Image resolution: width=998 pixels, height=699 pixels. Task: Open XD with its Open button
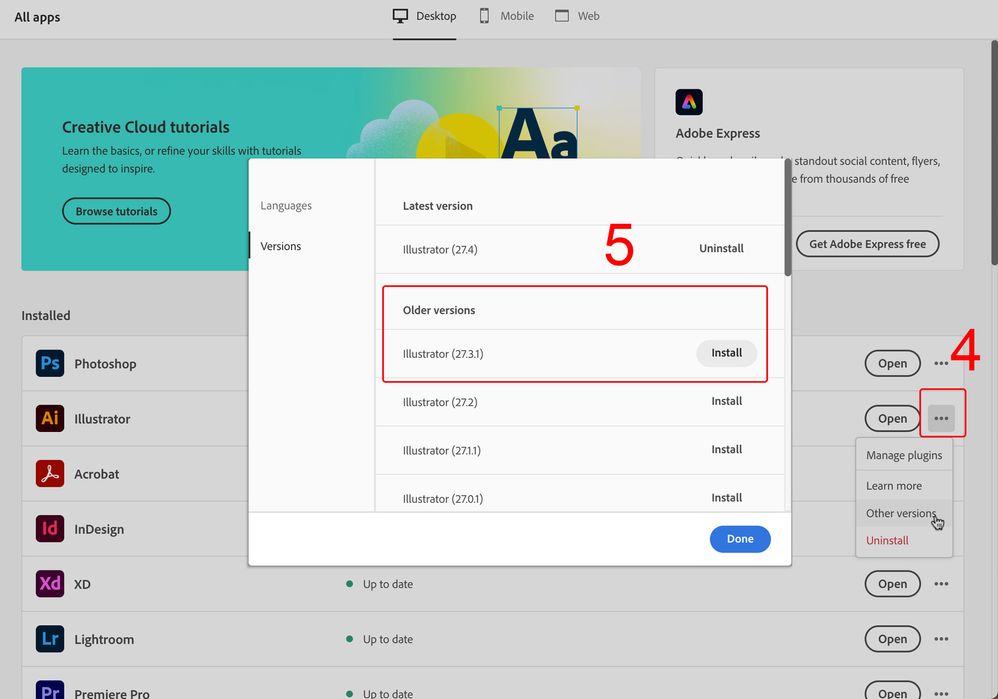point(892,584)
